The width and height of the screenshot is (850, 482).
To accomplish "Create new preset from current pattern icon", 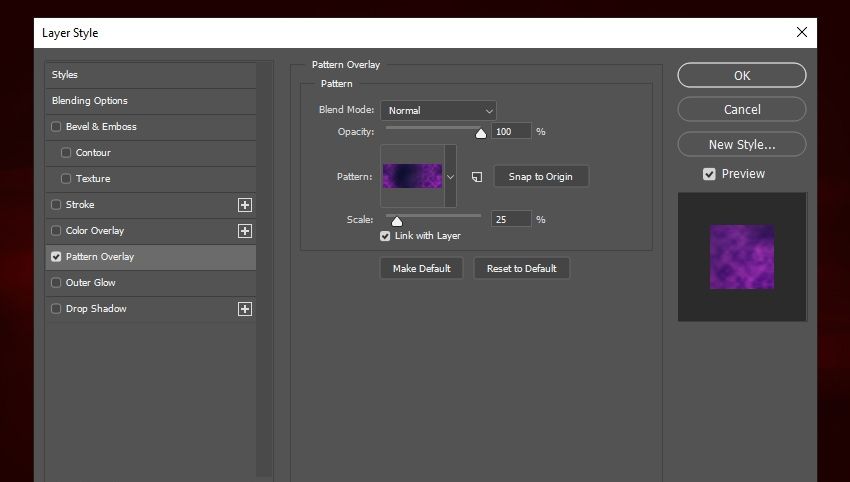I will pos(477,177).
